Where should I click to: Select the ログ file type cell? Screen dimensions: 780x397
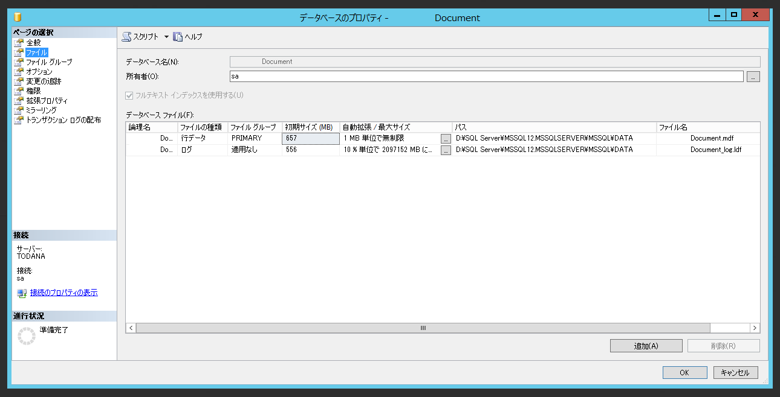[x=202, y=150]
